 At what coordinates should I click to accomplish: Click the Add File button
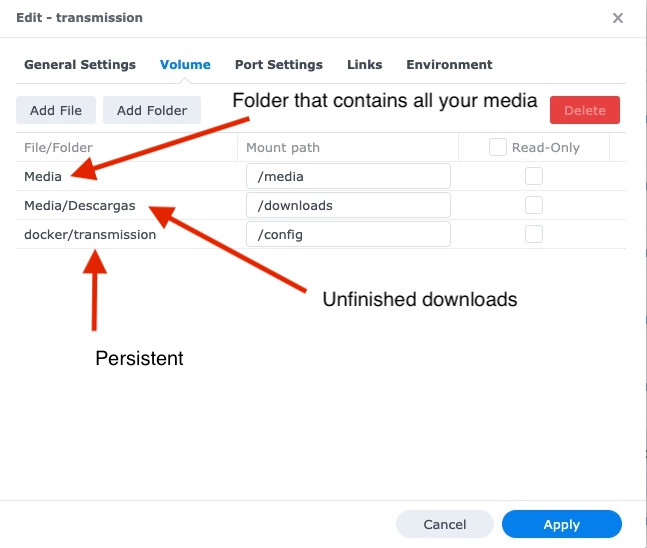pos(56,110)
